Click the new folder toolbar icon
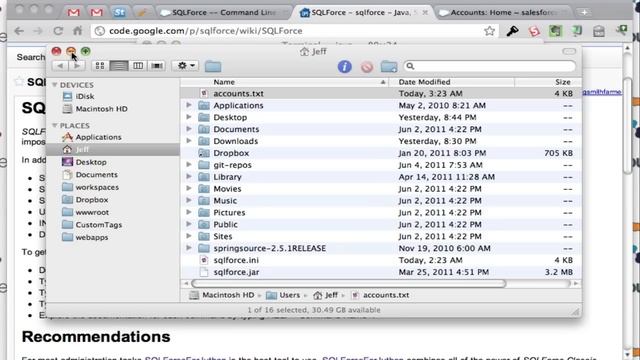 [389, 66]
